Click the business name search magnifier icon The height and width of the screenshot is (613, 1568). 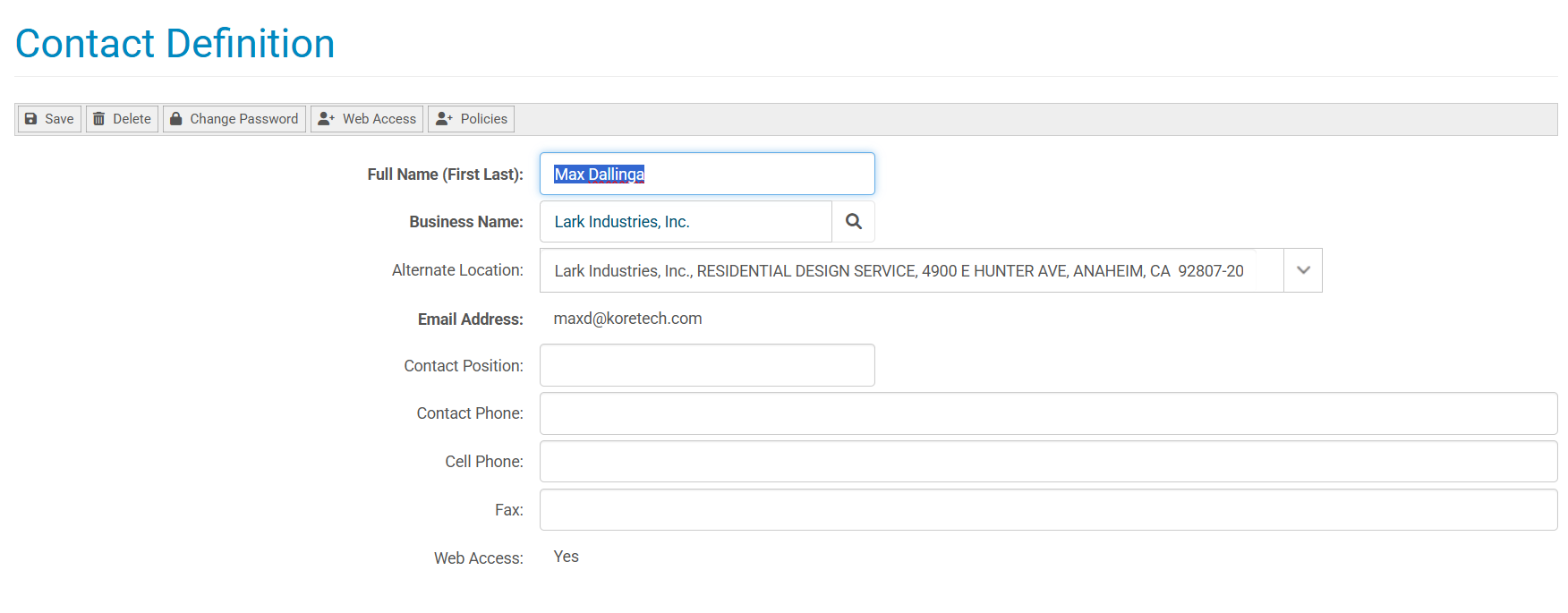pos(854,222)
